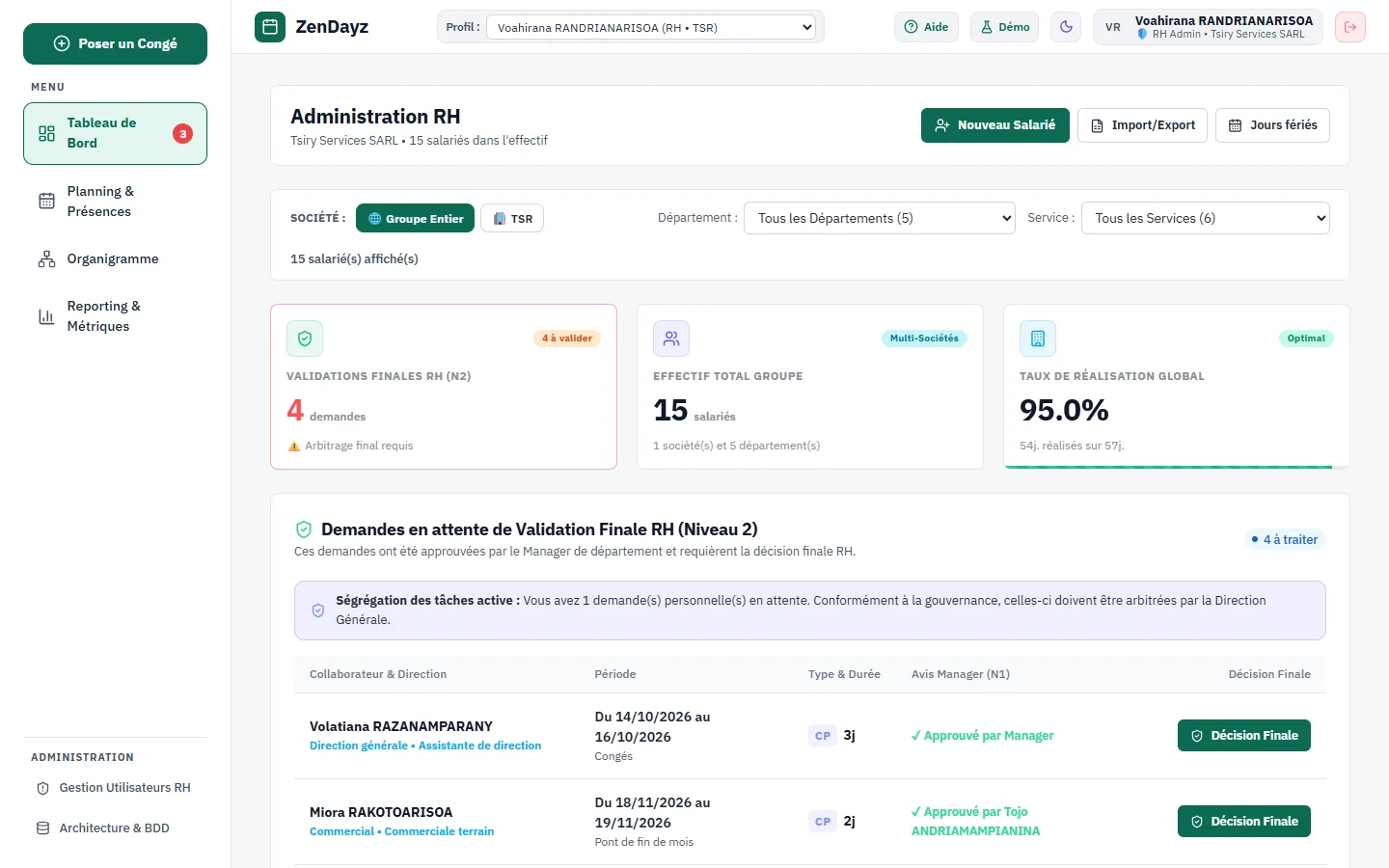Click the building icon in Taux de Réalisation card
The width and height of the screenshot is (1389, 868).
(x=1038, y=339)
